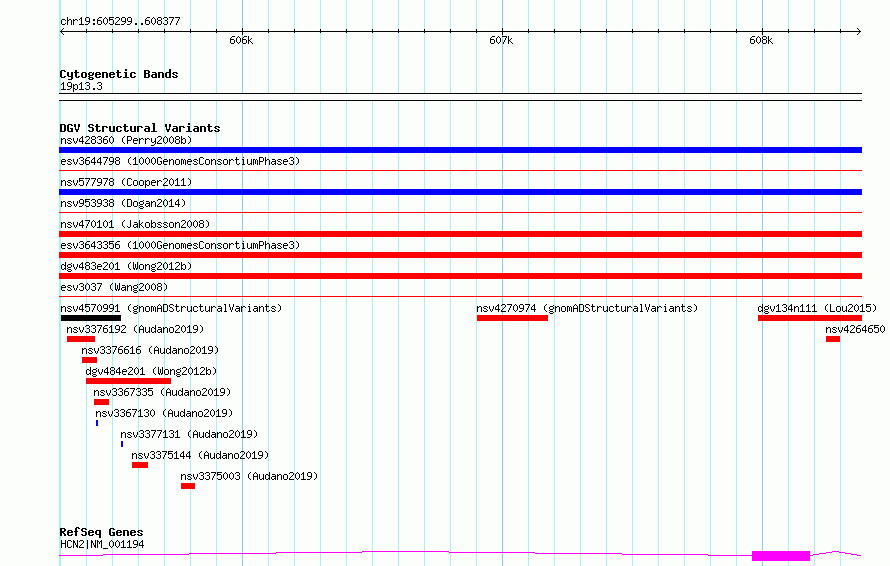Select the magenta HCN2 exon block
Screen dimensions: 890x566
781,556
